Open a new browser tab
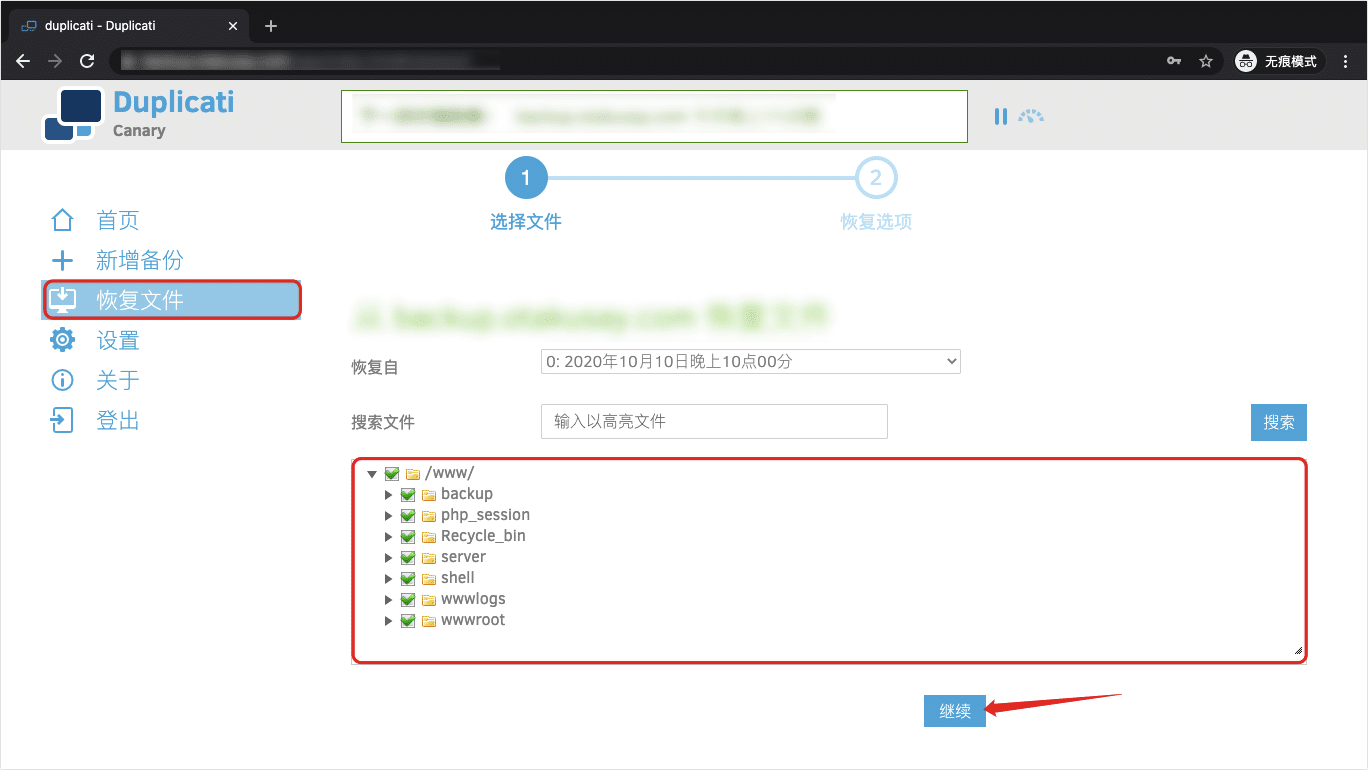 coord(270,26)
